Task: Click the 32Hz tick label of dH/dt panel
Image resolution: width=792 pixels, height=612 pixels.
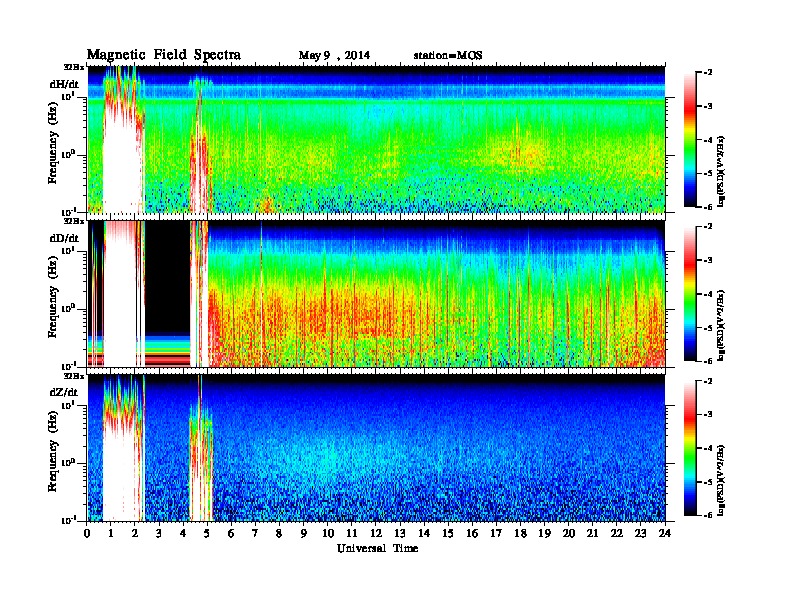Action: pos(73,66)
